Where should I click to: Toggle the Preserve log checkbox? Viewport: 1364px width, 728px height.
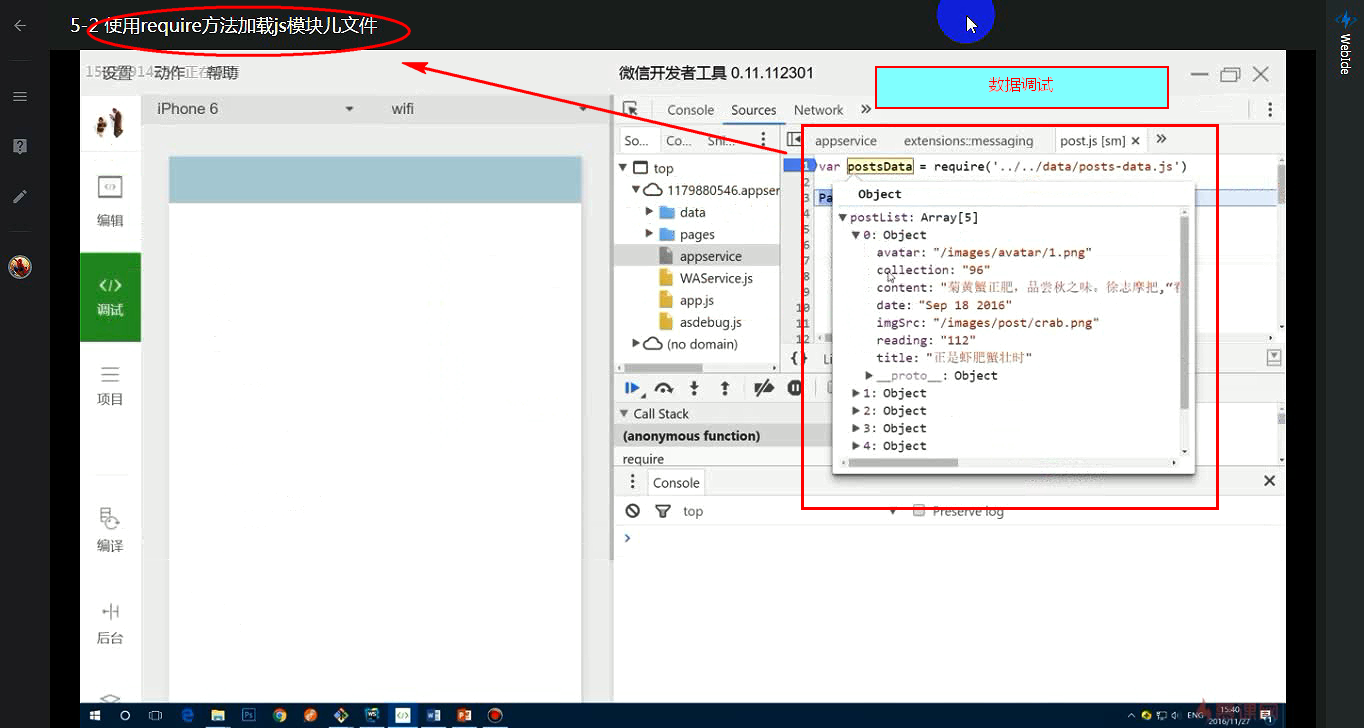(x=919, y=511)
